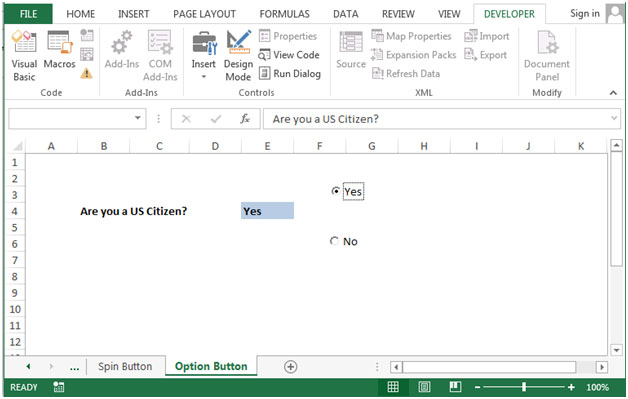The width and height of the screenshot is (628, 399).
Task: Click the Name Box input field
Action: (71, 119)
